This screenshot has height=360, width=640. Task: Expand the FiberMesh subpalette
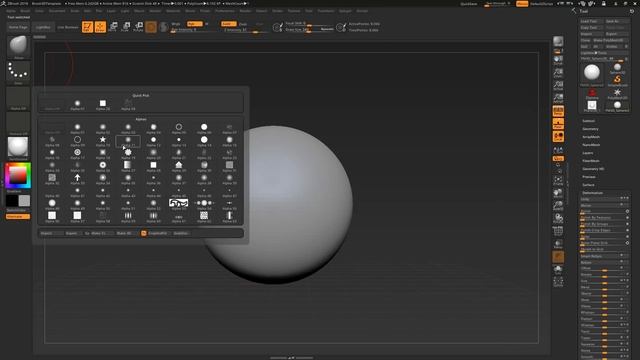click(591, 161)
